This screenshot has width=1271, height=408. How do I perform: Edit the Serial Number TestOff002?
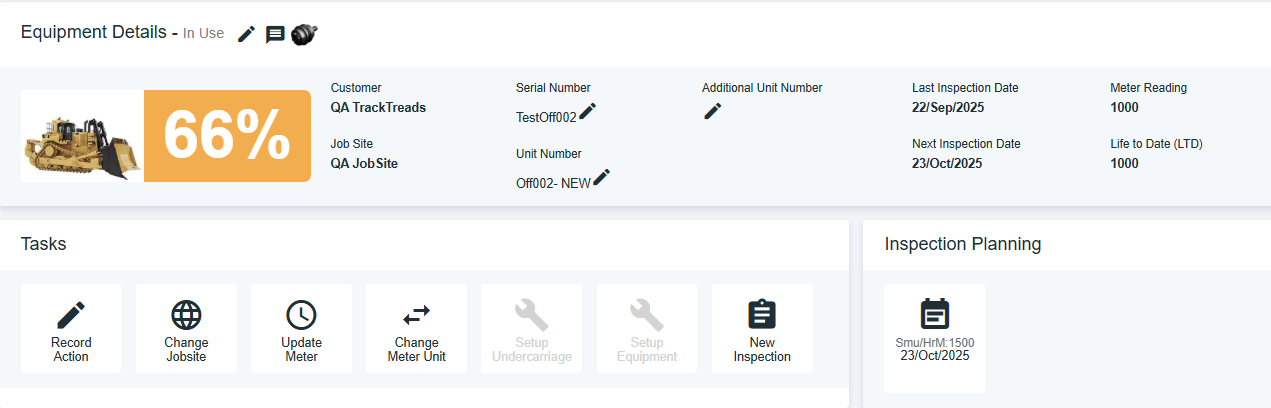click(588, 112)
